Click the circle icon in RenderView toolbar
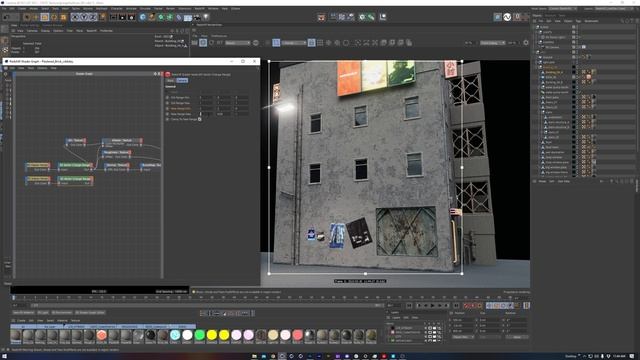Screen dimensions: 640x360 coord(346,42)
